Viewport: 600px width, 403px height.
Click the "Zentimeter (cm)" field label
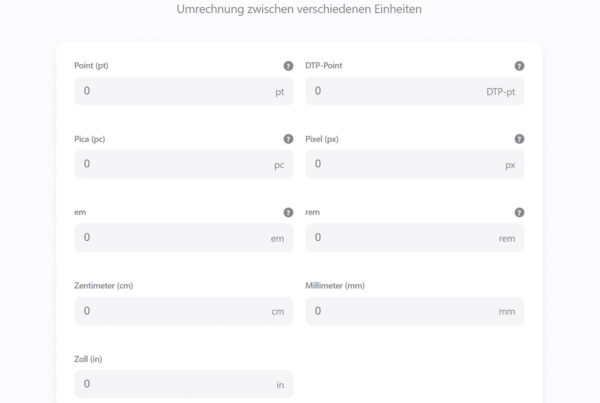click(104, 286)
